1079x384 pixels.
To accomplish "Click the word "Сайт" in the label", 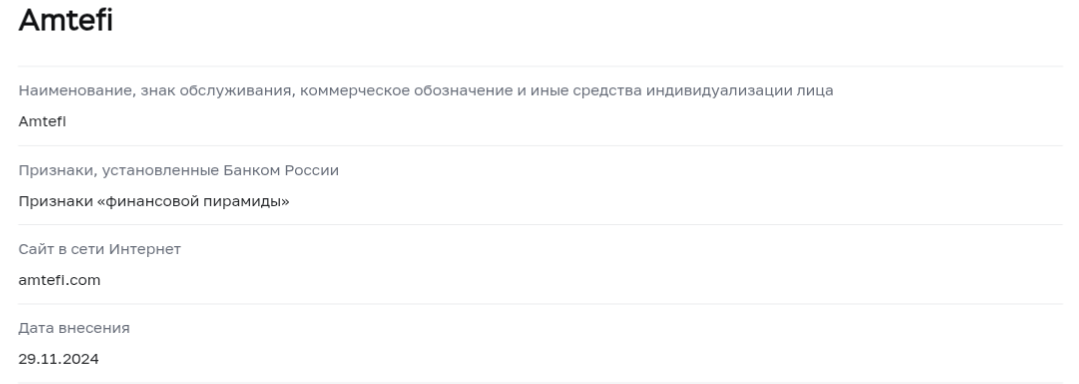I will [x=35, y=249].
